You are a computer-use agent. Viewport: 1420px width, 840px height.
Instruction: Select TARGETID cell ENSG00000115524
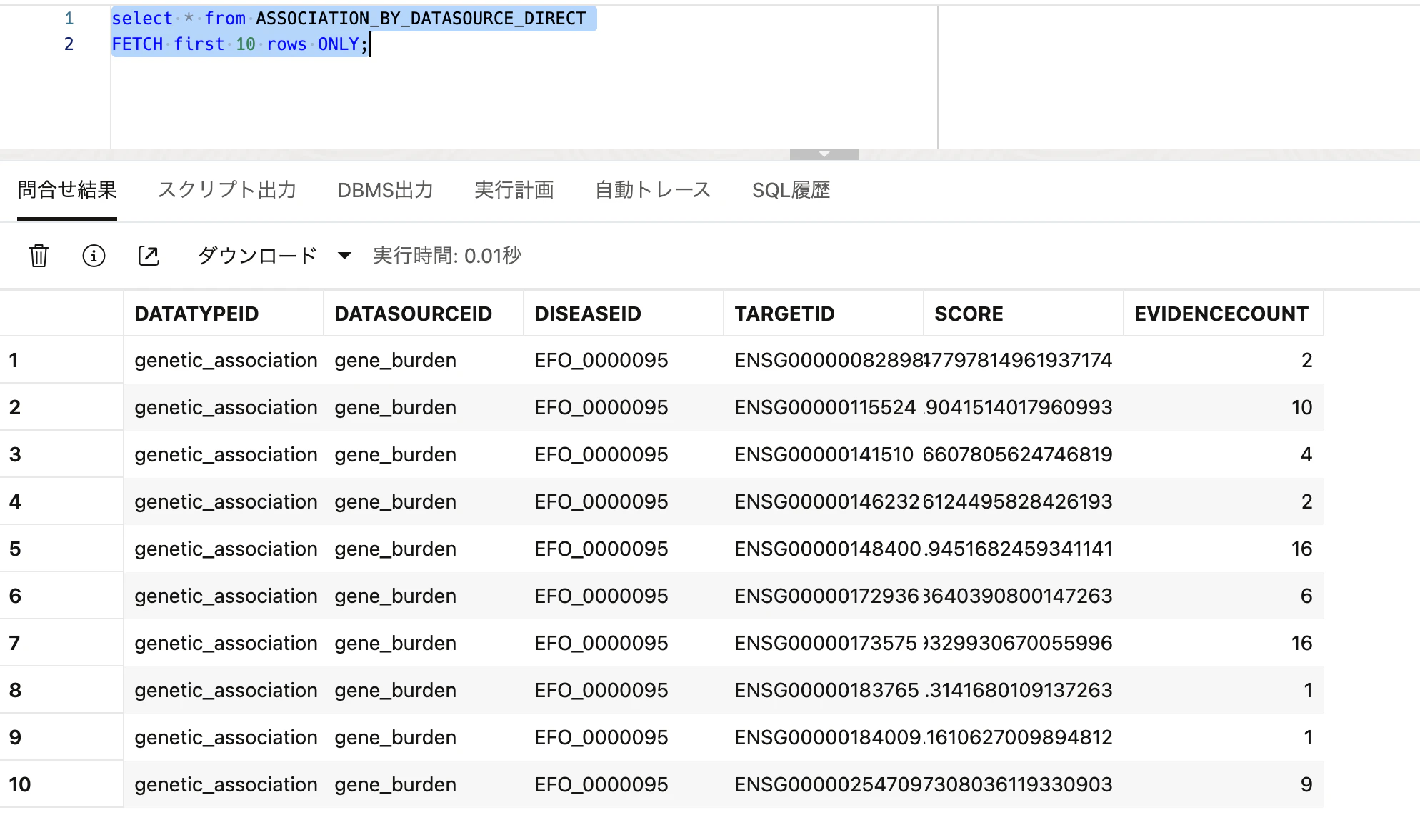point(824,407)
